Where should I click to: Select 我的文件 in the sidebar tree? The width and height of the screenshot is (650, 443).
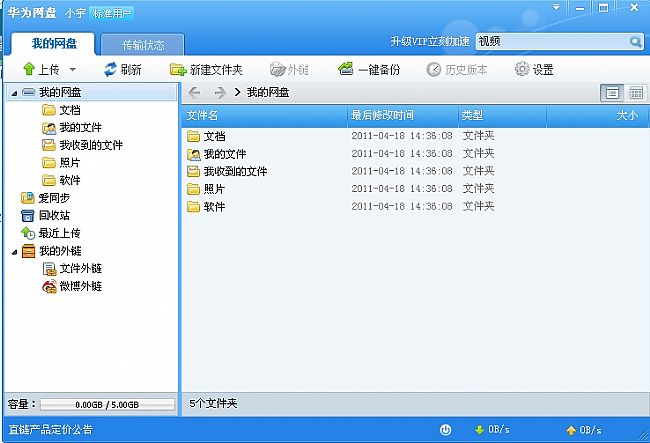click(72, 128)
